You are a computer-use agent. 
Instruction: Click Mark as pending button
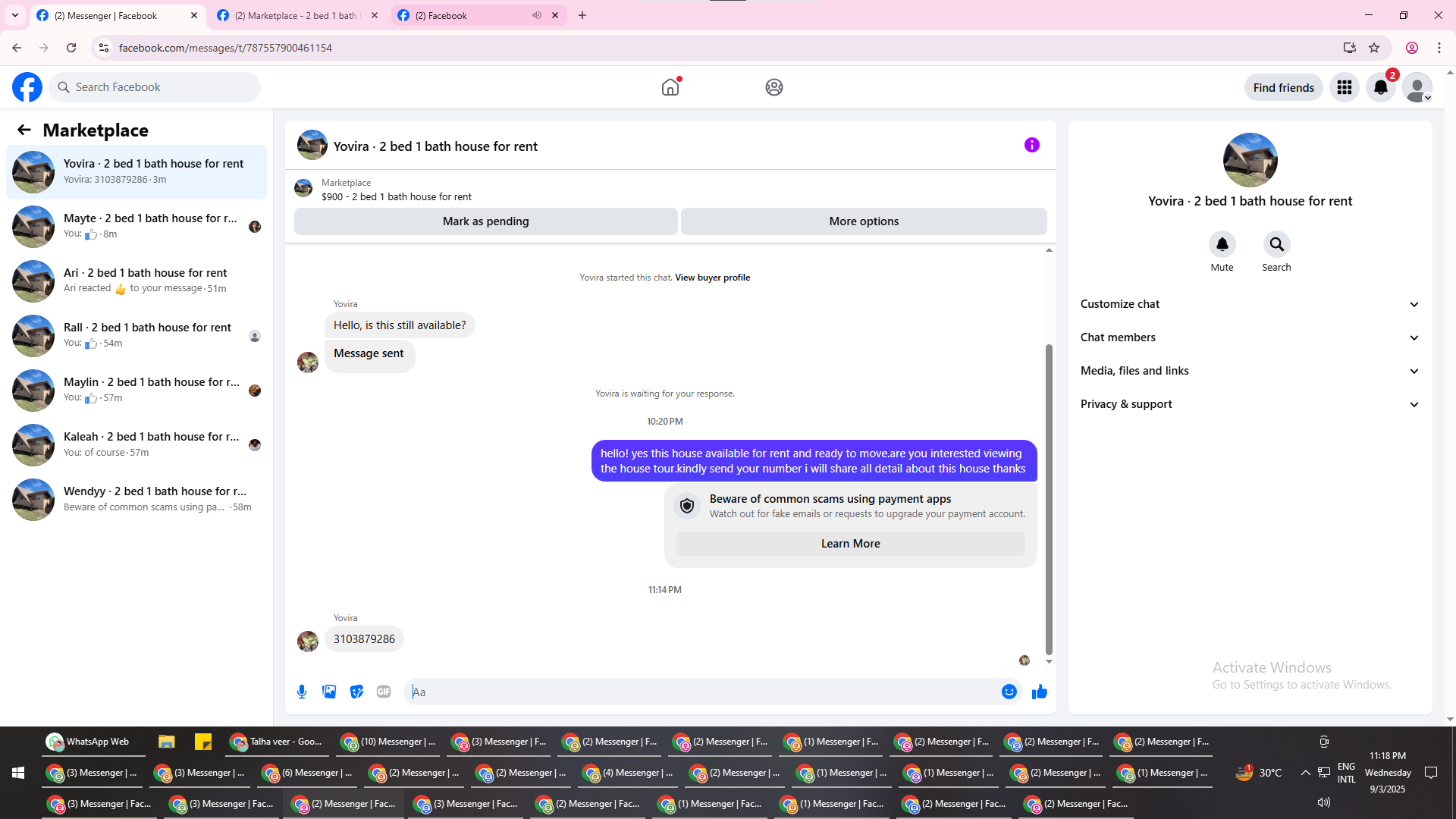(x=486, y=221)
